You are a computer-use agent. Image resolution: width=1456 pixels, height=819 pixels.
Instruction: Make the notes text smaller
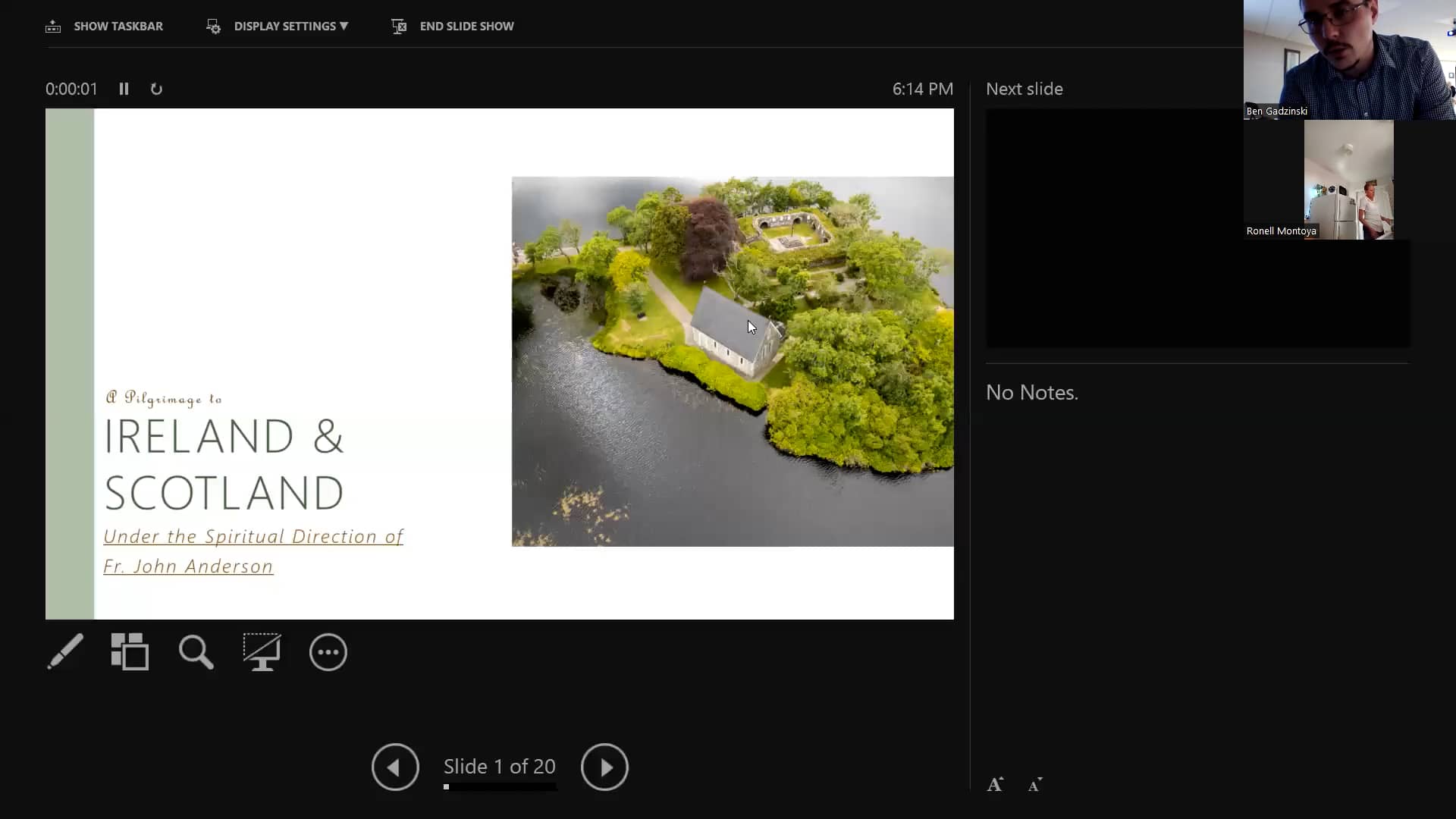click(1035, 785)
